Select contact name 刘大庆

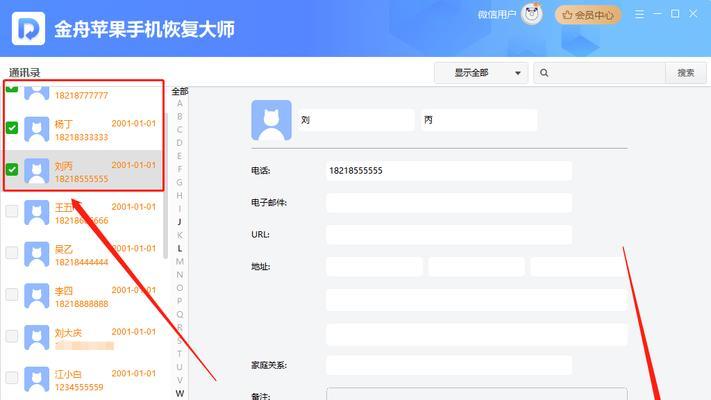click(x=68, y=333)
